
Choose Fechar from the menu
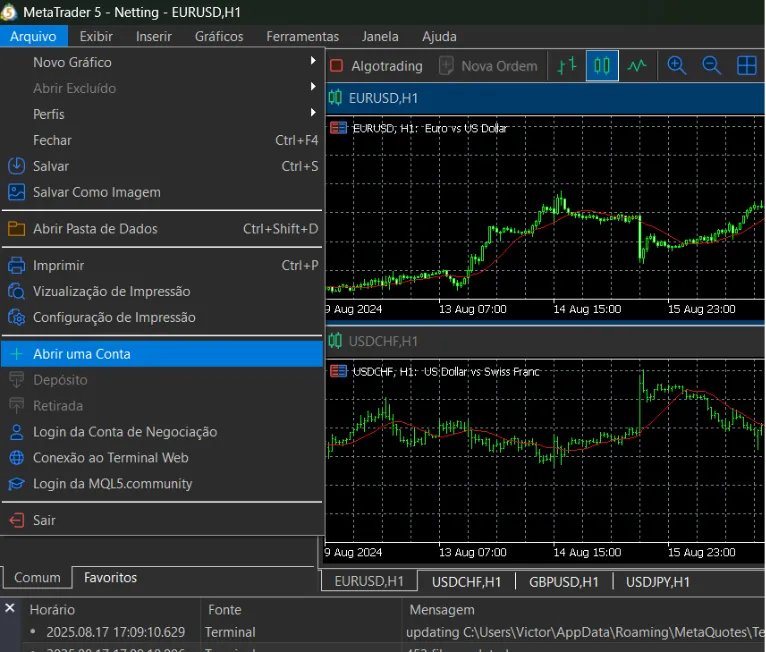point(162,140)
